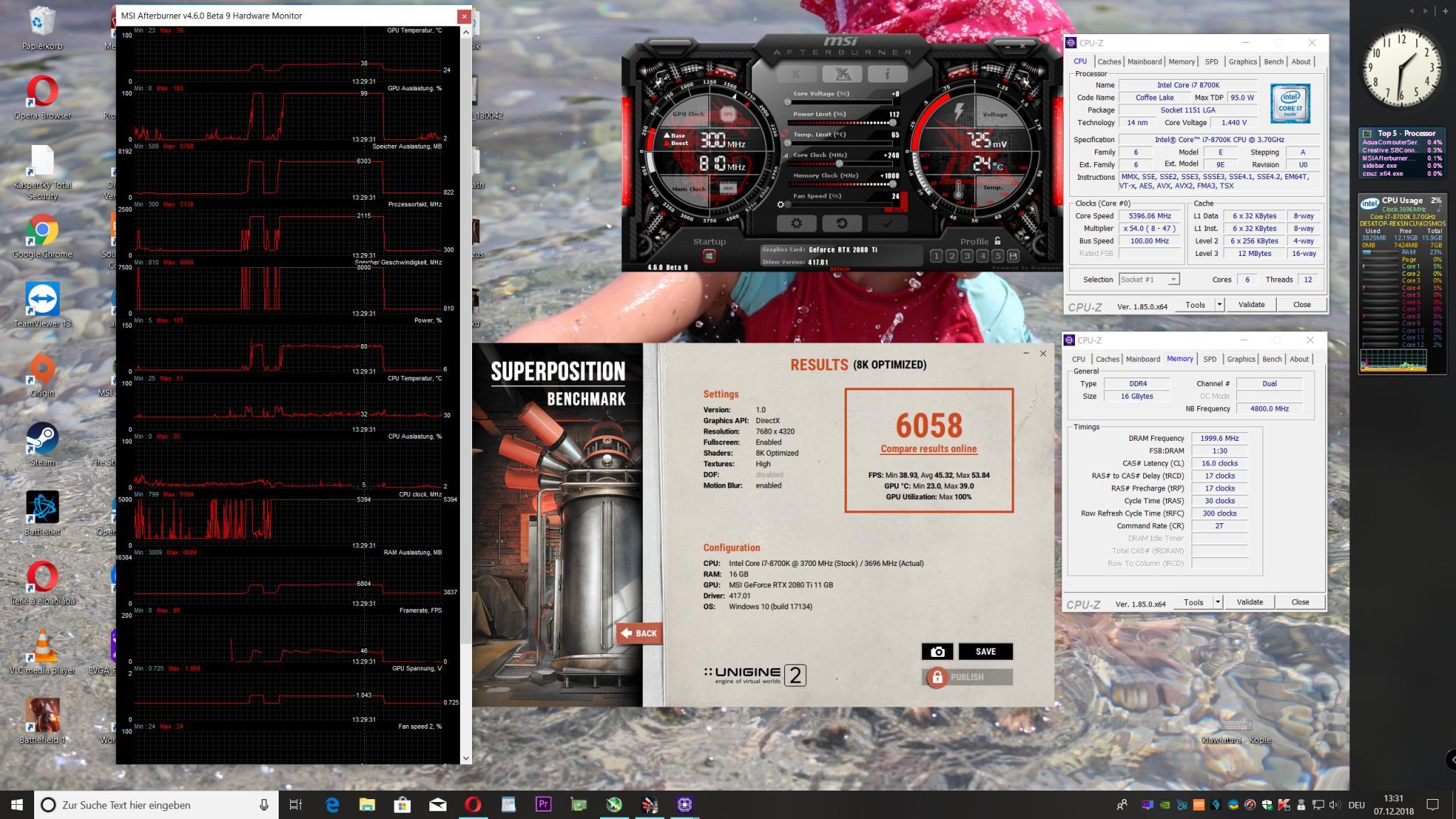
Task: Click Validate in upper CPU-Z window
Action: (1251, 304)
